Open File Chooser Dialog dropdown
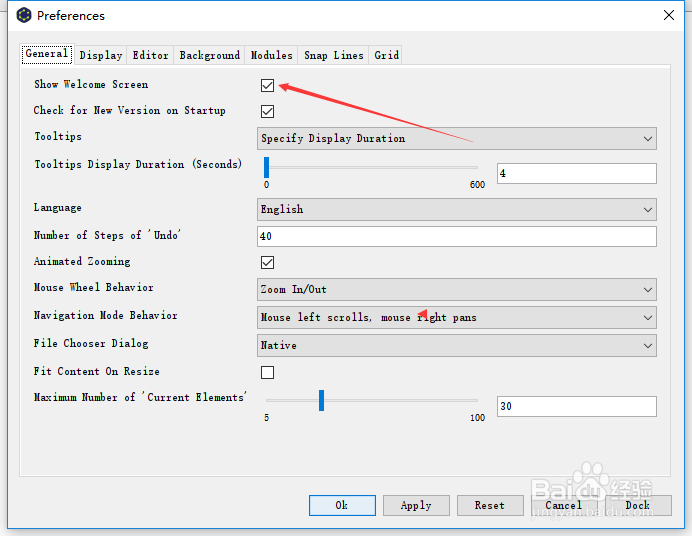Screen dimensions: 692x536 click(x=457, y=345)
